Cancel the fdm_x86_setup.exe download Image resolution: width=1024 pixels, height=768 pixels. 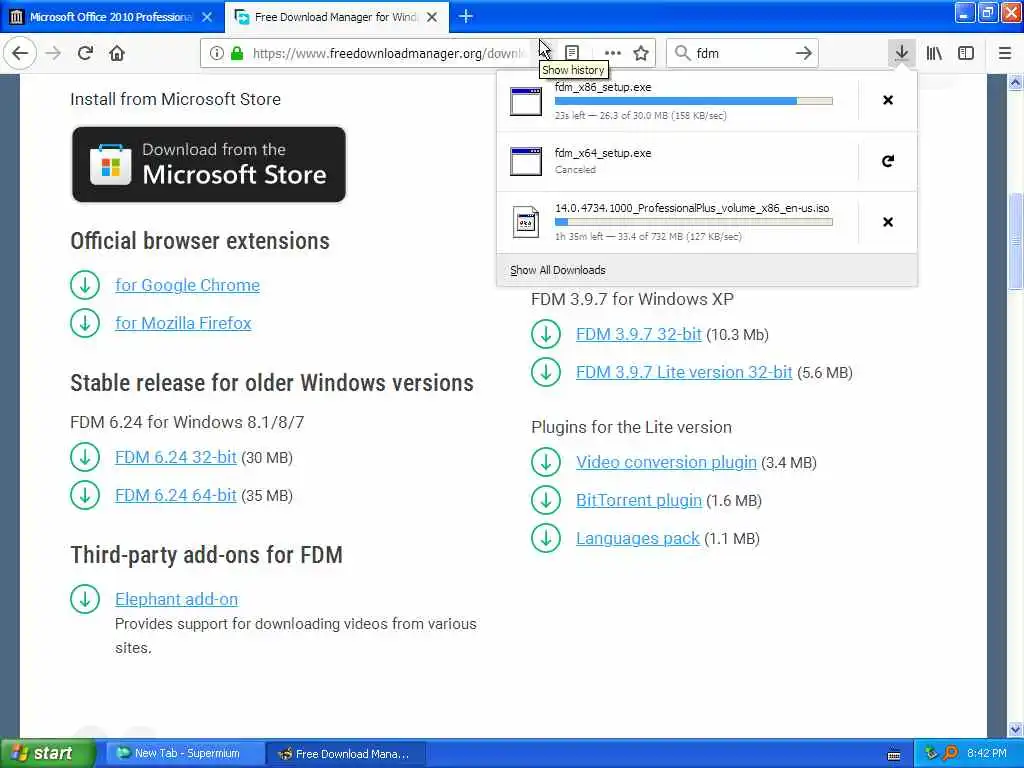[x=888, y=100]
